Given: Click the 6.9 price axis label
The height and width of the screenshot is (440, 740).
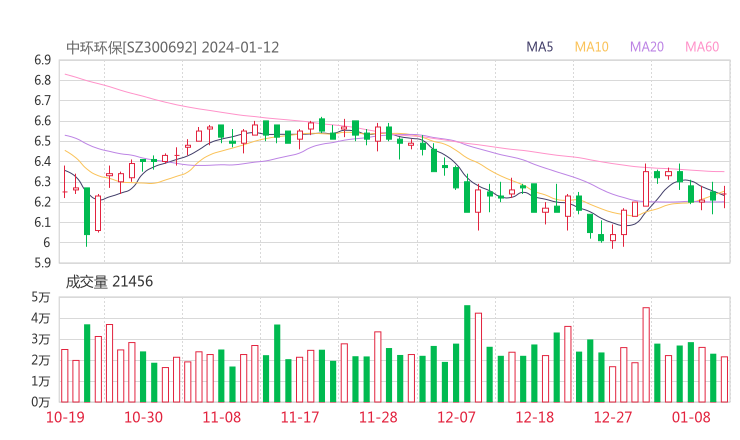Looking at the screenshot, I should click(x=42, y=60).
